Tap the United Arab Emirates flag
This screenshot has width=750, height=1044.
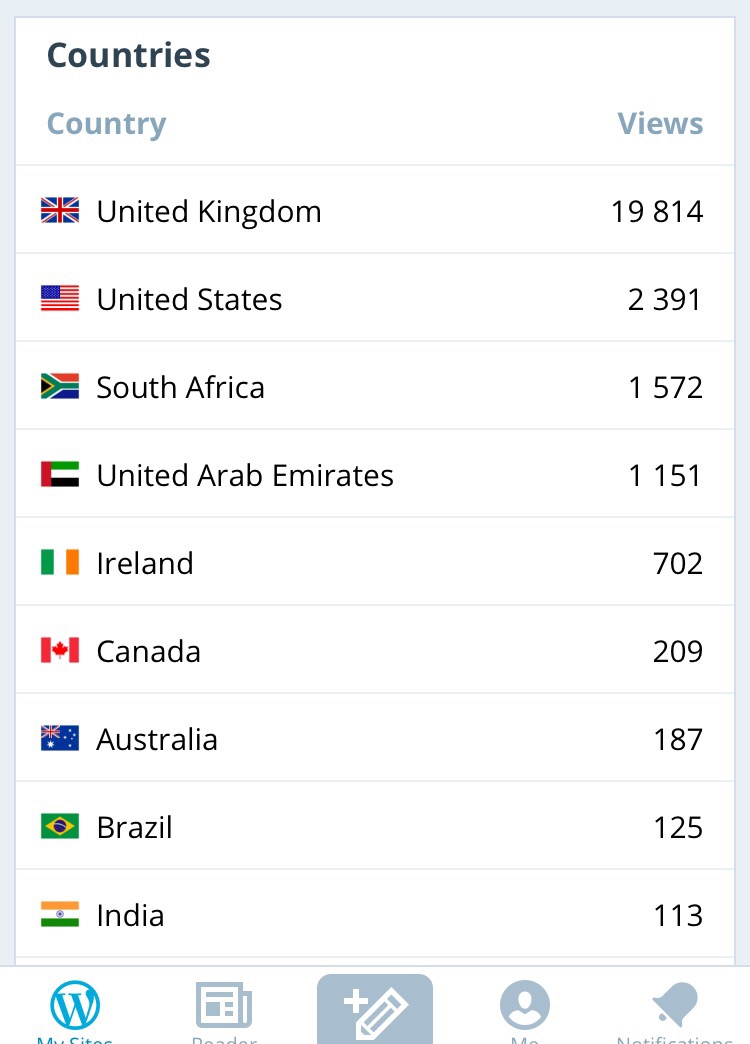(x=60, y=474)
